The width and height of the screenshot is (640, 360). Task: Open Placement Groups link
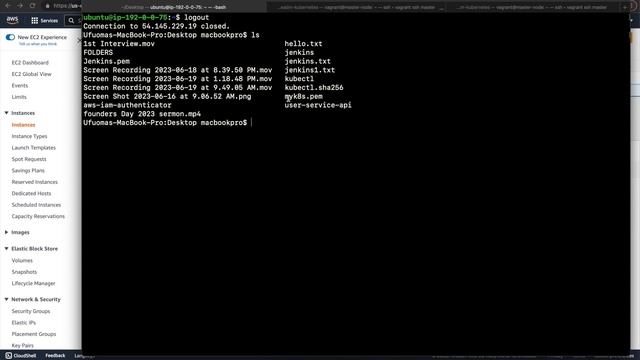pos(34,334)
